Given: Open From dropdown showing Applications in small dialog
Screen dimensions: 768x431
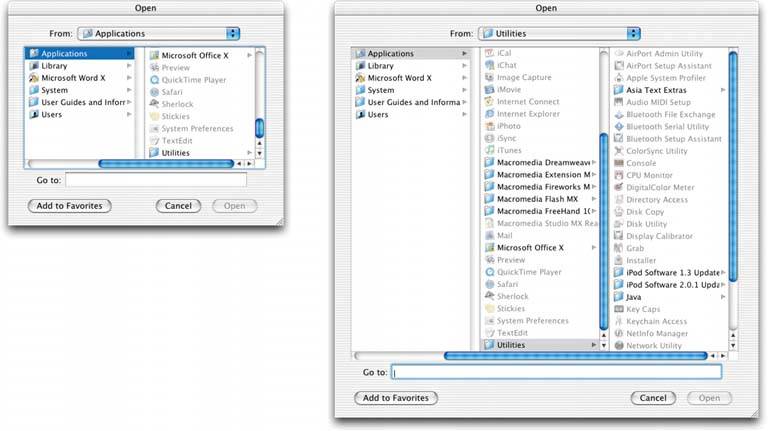Looking at the screenshot, I should coord(159,33).
